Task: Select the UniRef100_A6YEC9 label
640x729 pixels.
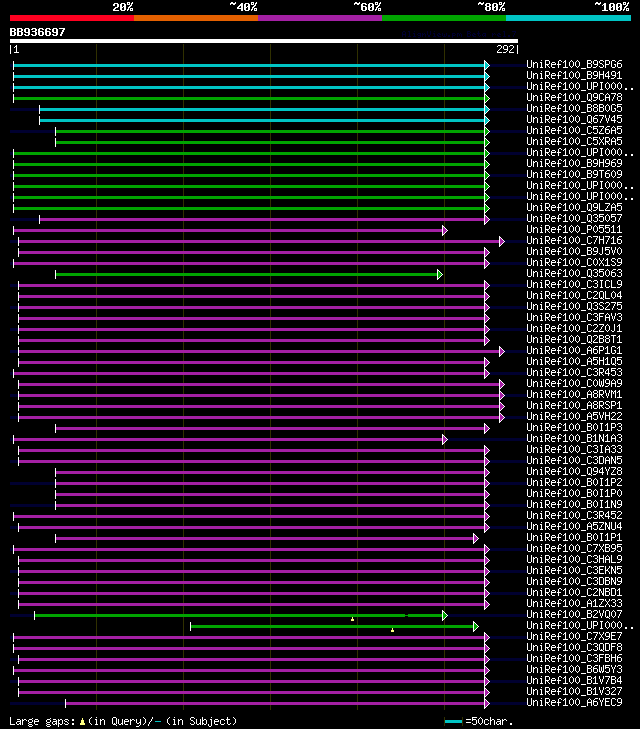Action: (x=574, y=702)
